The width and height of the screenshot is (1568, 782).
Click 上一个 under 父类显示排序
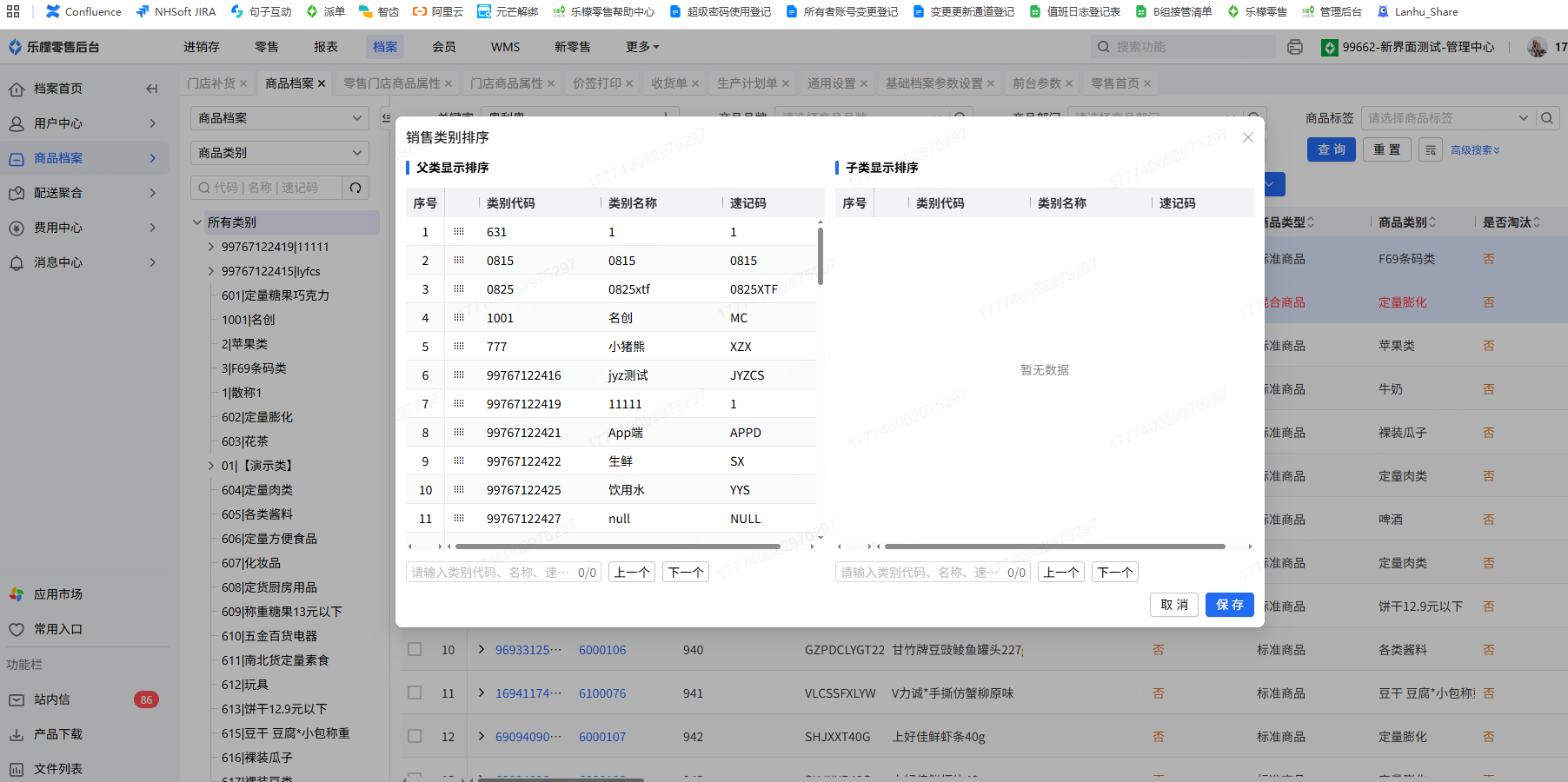(632, 572)
